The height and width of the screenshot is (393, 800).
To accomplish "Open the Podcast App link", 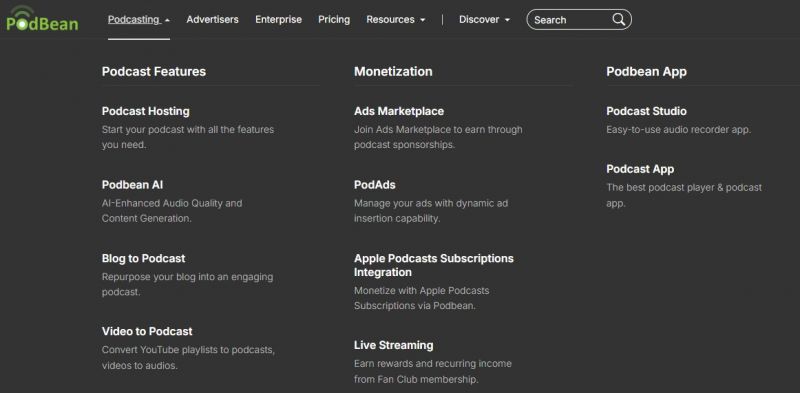I will pyautogui.click(x=640, y=169).
